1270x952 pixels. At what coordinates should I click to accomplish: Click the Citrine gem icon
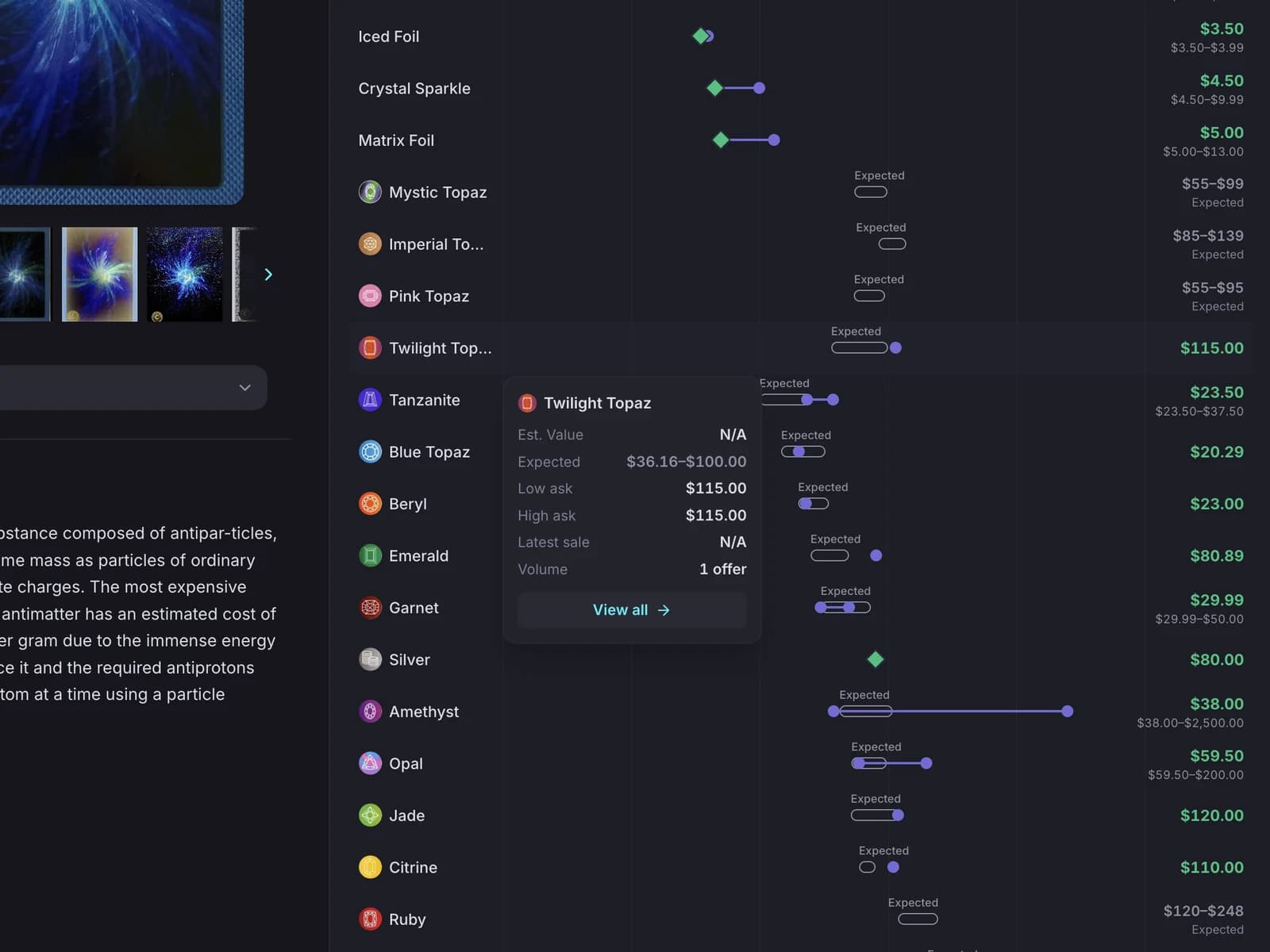(370, 867)
